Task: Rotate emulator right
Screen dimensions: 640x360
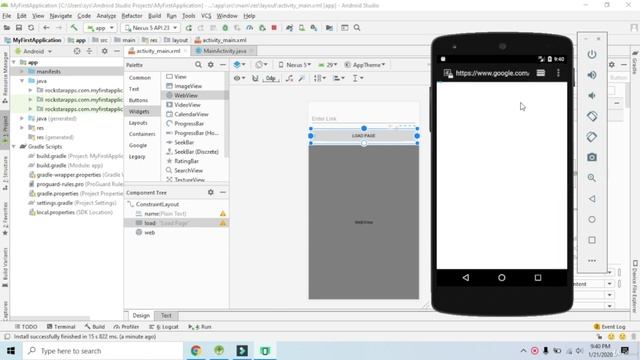Action: point(592,137)
